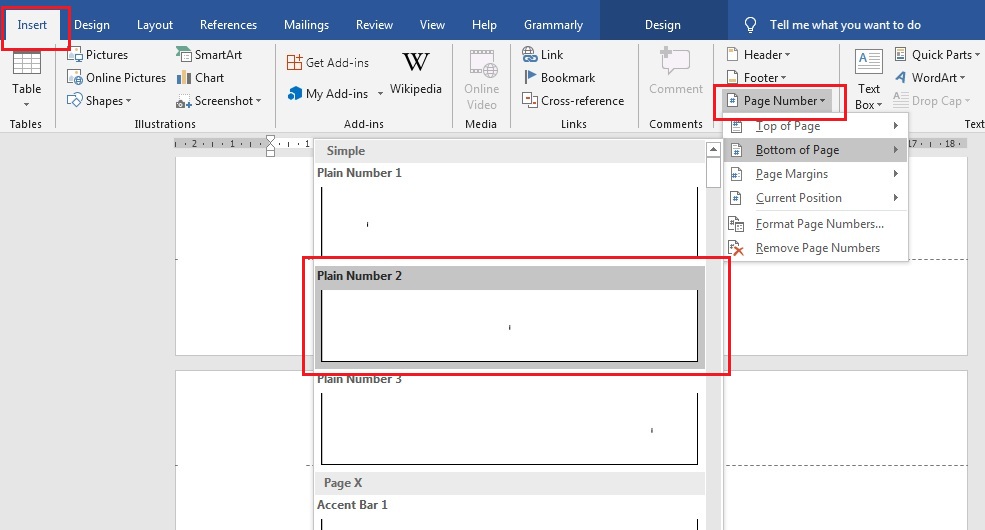Select the Plain Number 3 preview
Screen dimensions: 985x530
(509, 429)
